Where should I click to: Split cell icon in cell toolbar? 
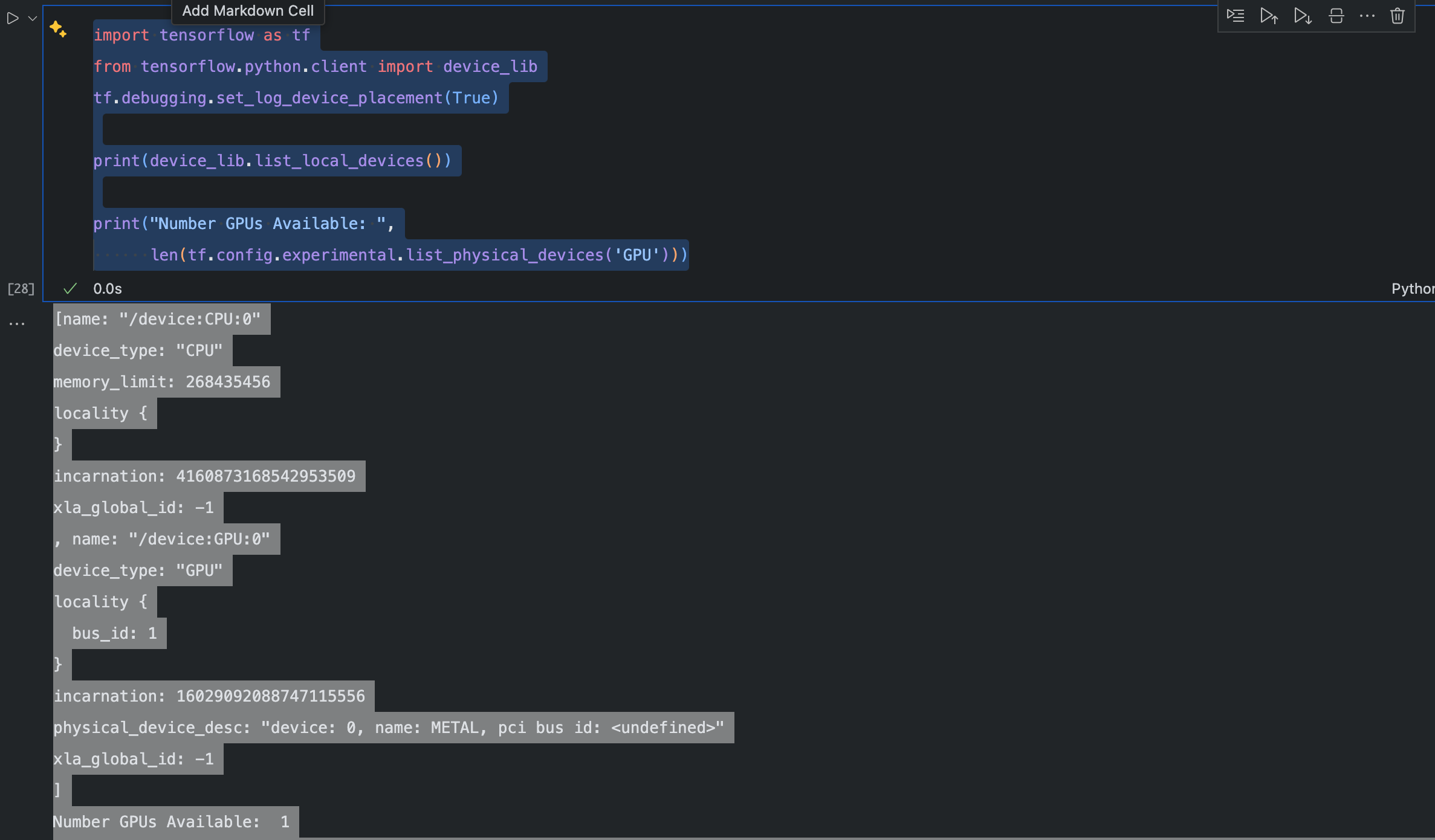tap(1336, 15)
